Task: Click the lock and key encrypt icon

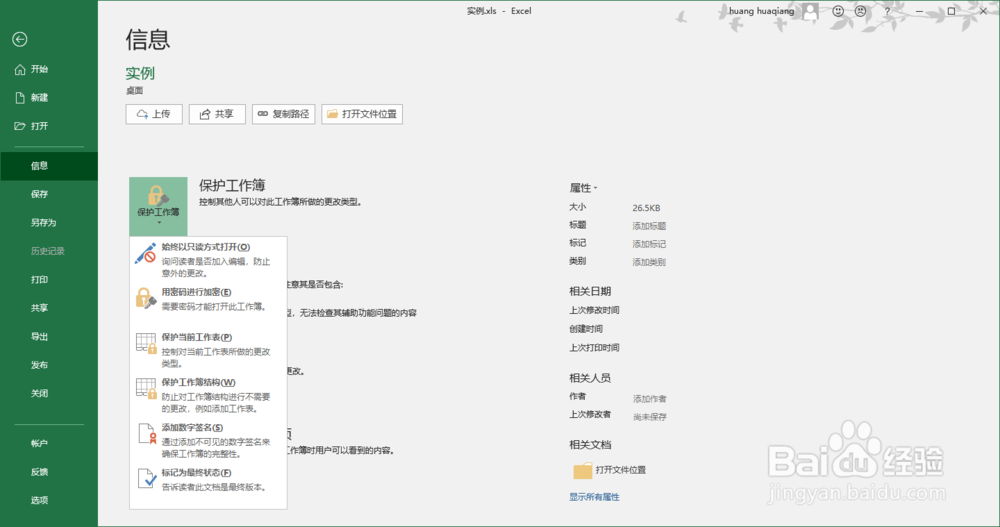Action: [x=146, y=299]
